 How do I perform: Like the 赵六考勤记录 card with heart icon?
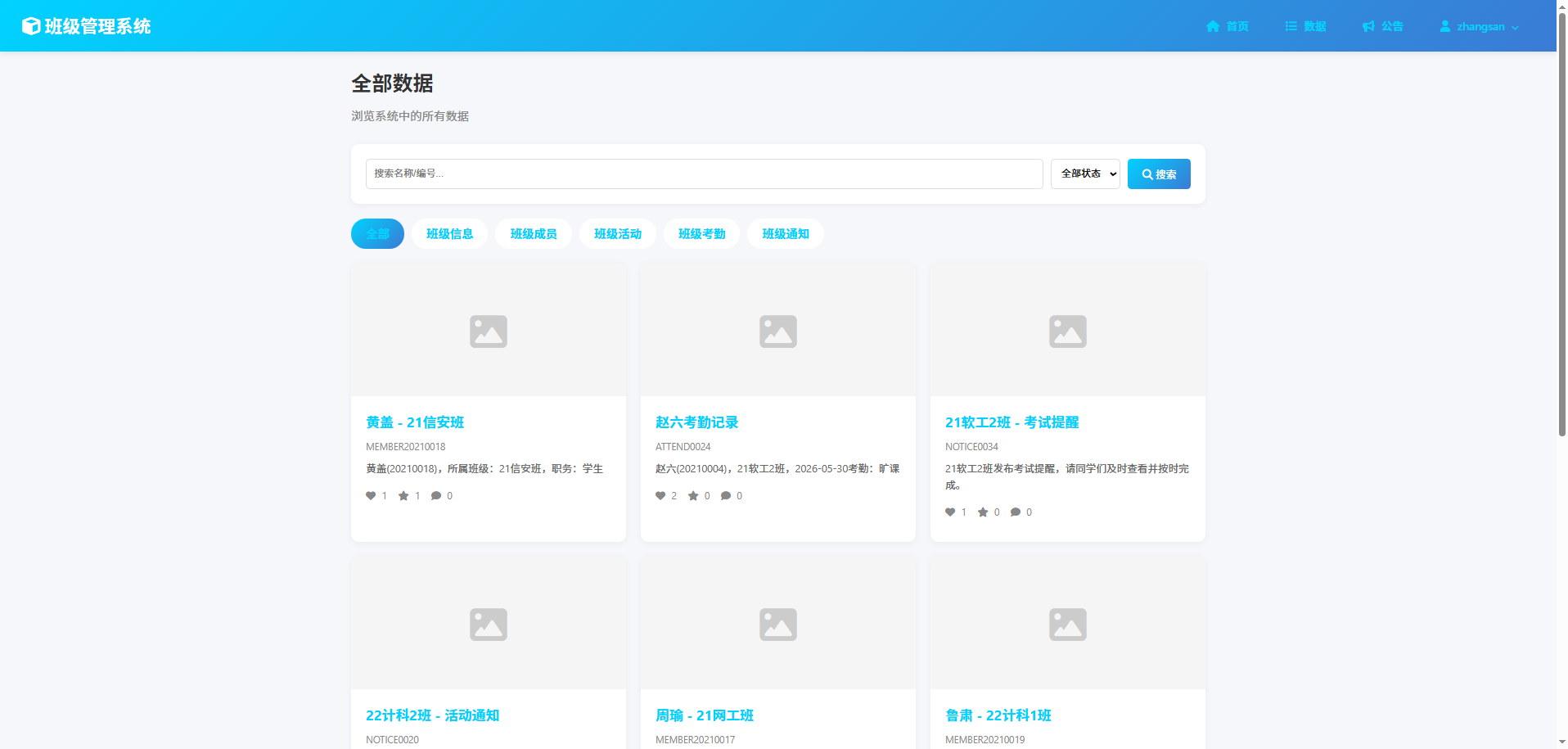pyautogui.click(x=660, y=496)
